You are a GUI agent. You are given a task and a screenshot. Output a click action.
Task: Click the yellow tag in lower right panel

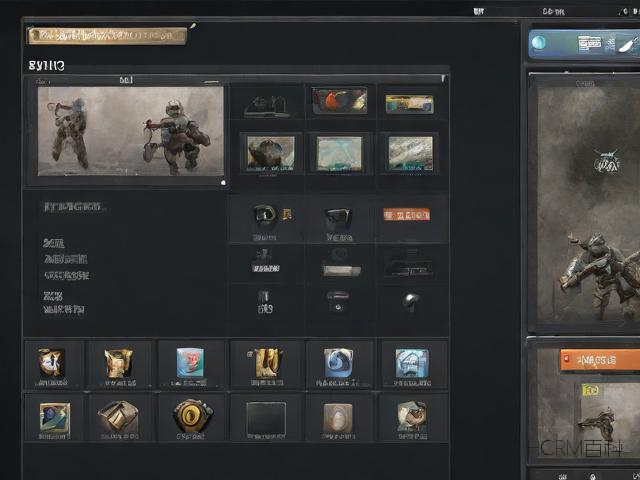click(590, 390)
